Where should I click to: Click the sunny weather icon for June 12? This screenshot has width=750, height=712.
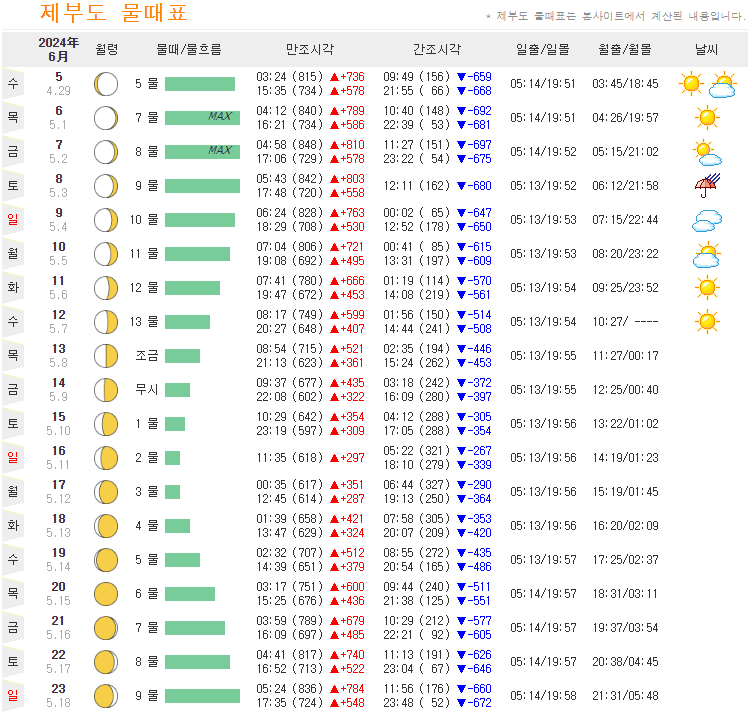[707, 322]
